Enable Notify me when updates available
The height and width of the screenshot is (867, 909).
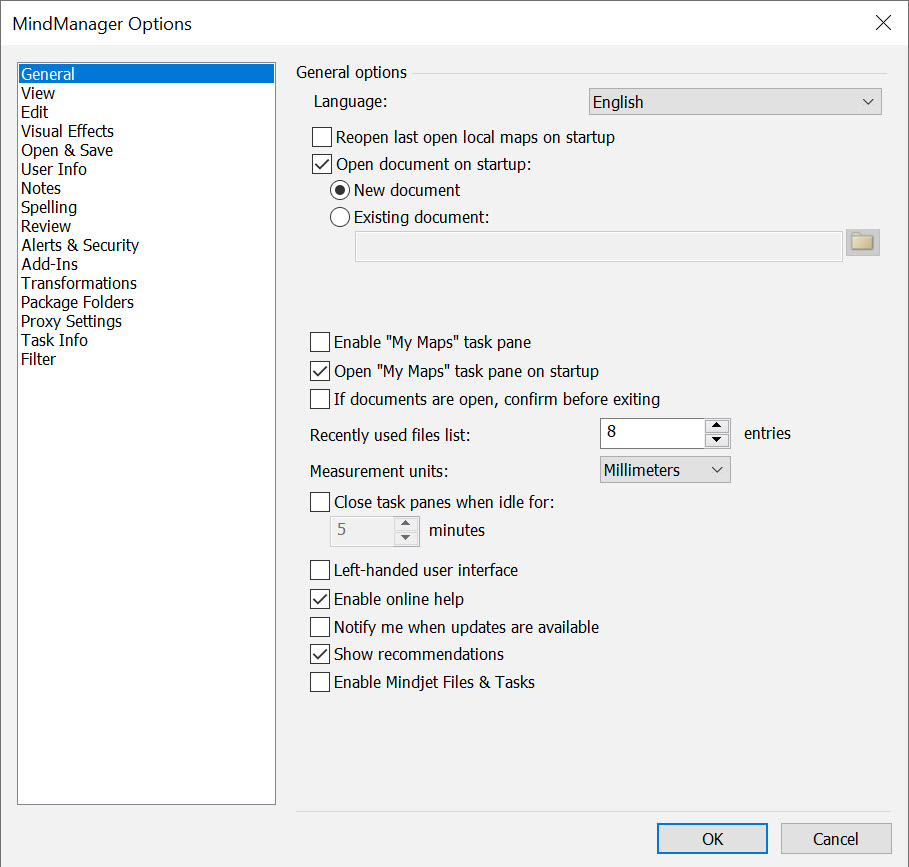pyautogui.click(x=320, y=628)
